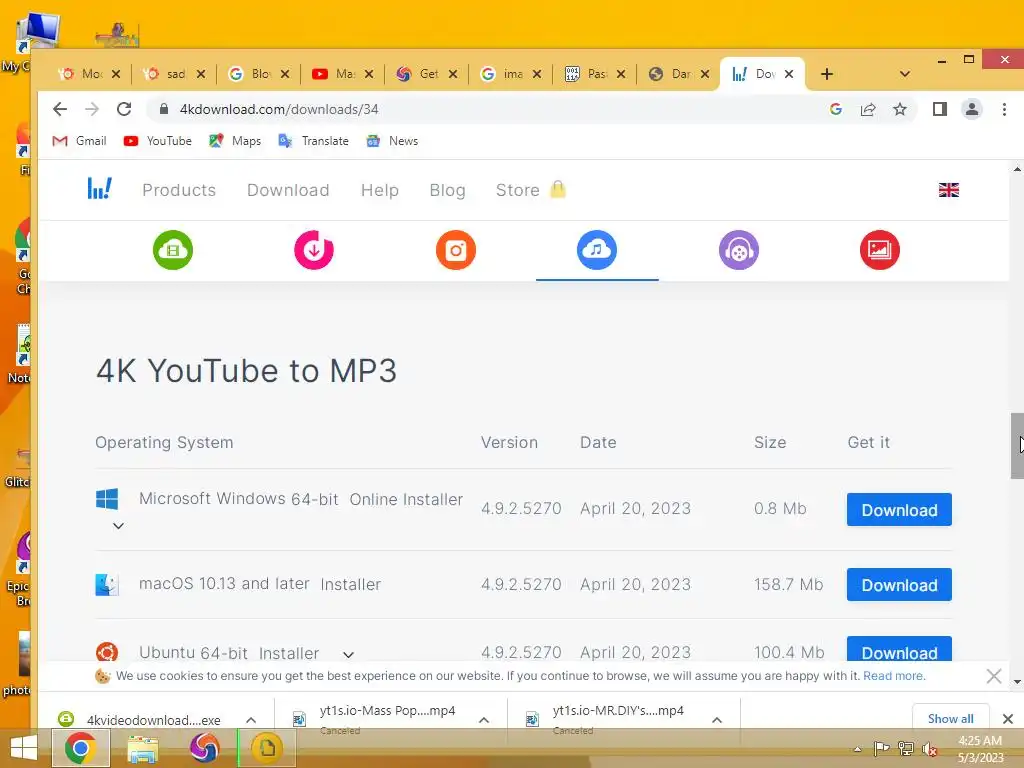Viewport: 1024px width, 768px height.
Task: Open File Explorer from the taskbar
Action: pyautogui.click(x=142, y=748)
